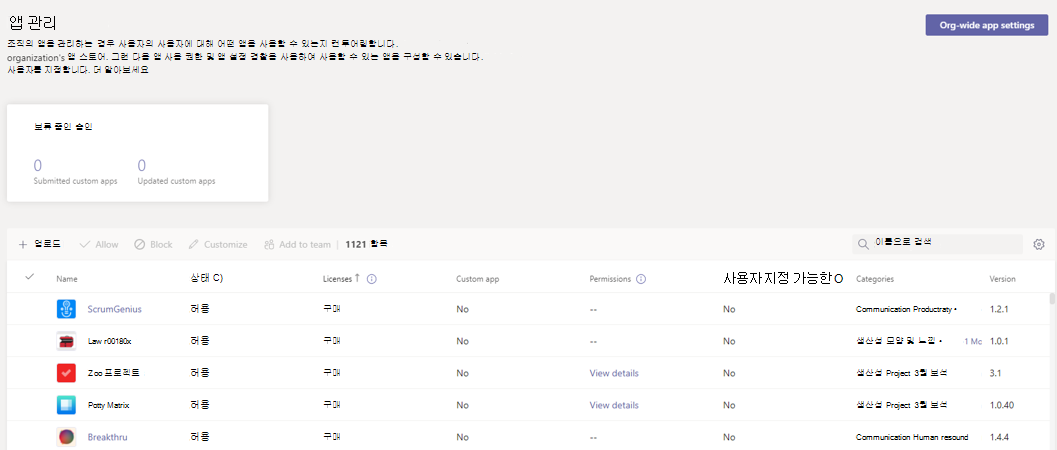
Task: Click Add to team action
Action: tap(297, 245)
